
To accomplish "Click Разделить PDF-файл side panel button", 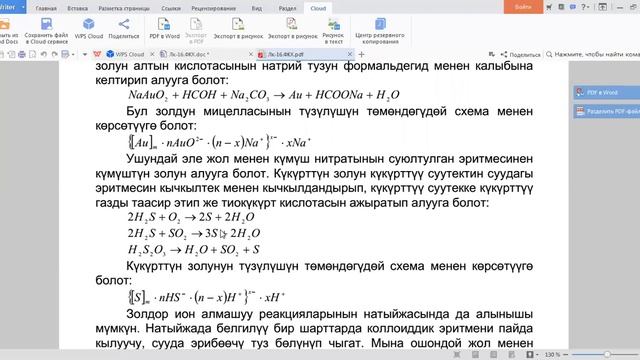I will (x=607, y=111).
